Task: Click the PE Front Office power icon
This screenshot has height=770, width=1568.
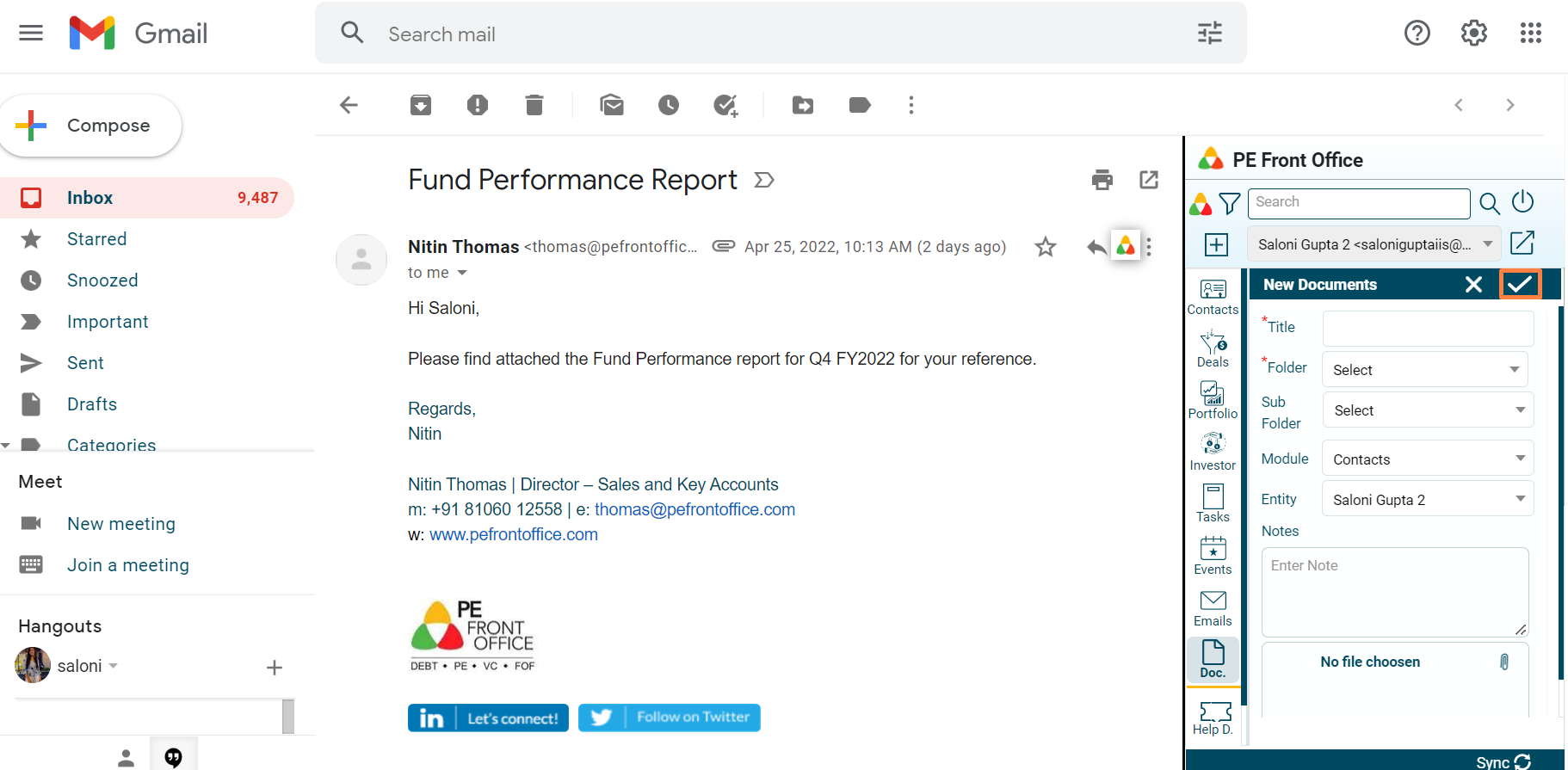Action: coord(1522,201)
